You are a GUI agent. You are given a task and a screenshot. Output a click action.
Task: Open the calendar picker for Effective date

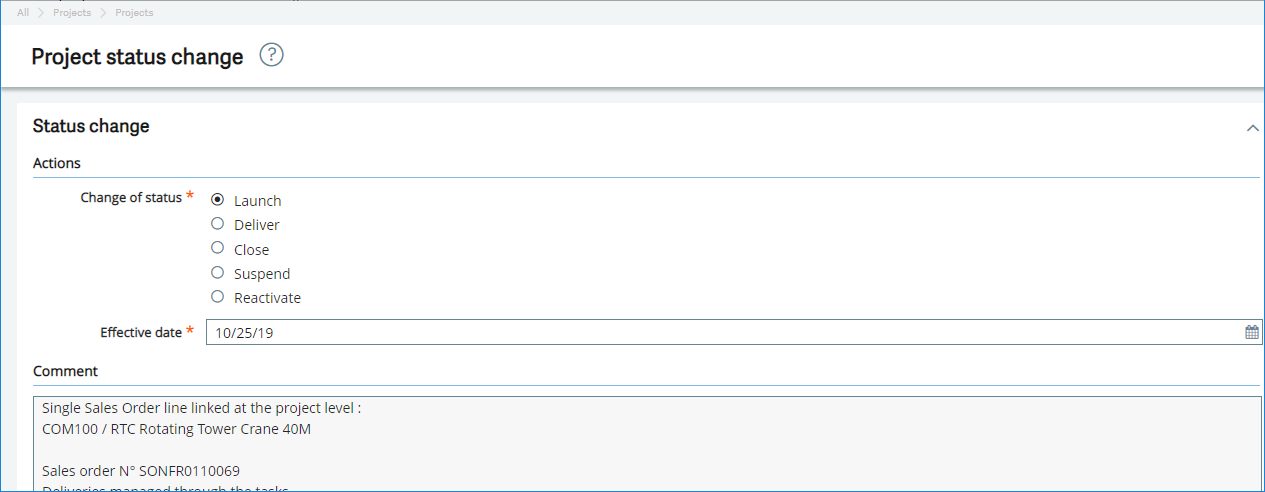pyautogui.click(x=1252, y=333)
